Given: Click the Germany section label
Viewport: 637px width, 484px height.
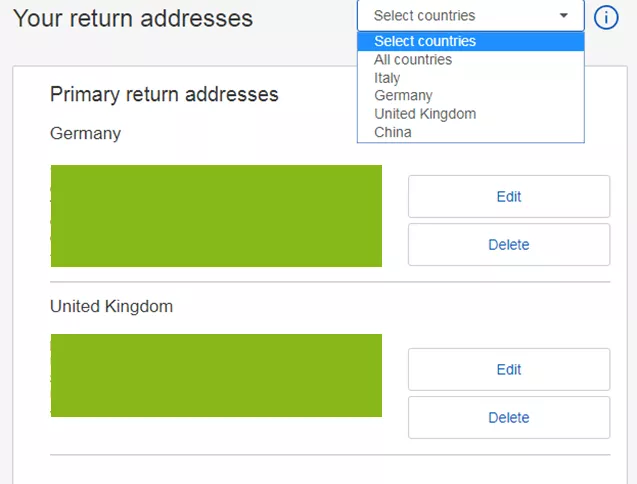Looking at the screenshot, I should (85, 133).
